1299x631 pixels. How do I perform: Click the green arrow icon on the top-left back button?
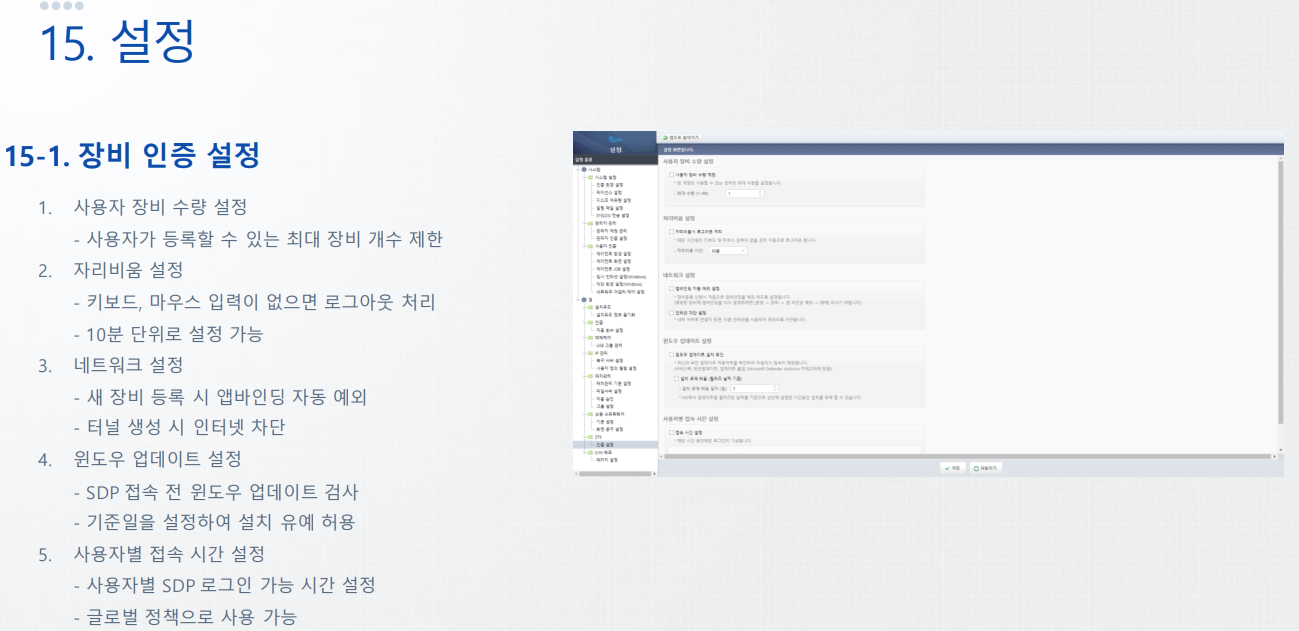click(665, 137)
